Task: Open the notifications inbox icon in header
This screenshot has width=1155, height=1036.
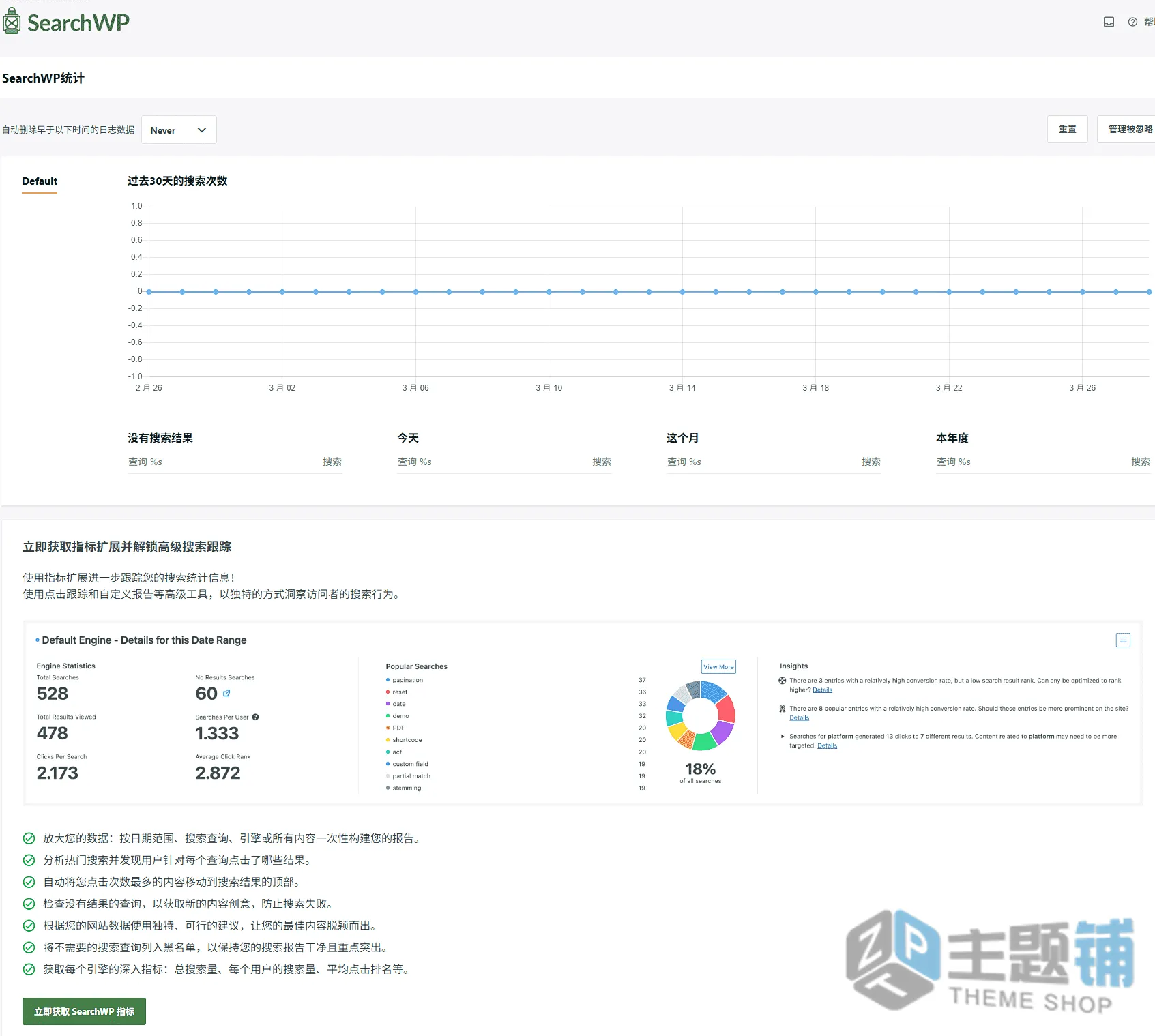Action: tap(1109, 22)
